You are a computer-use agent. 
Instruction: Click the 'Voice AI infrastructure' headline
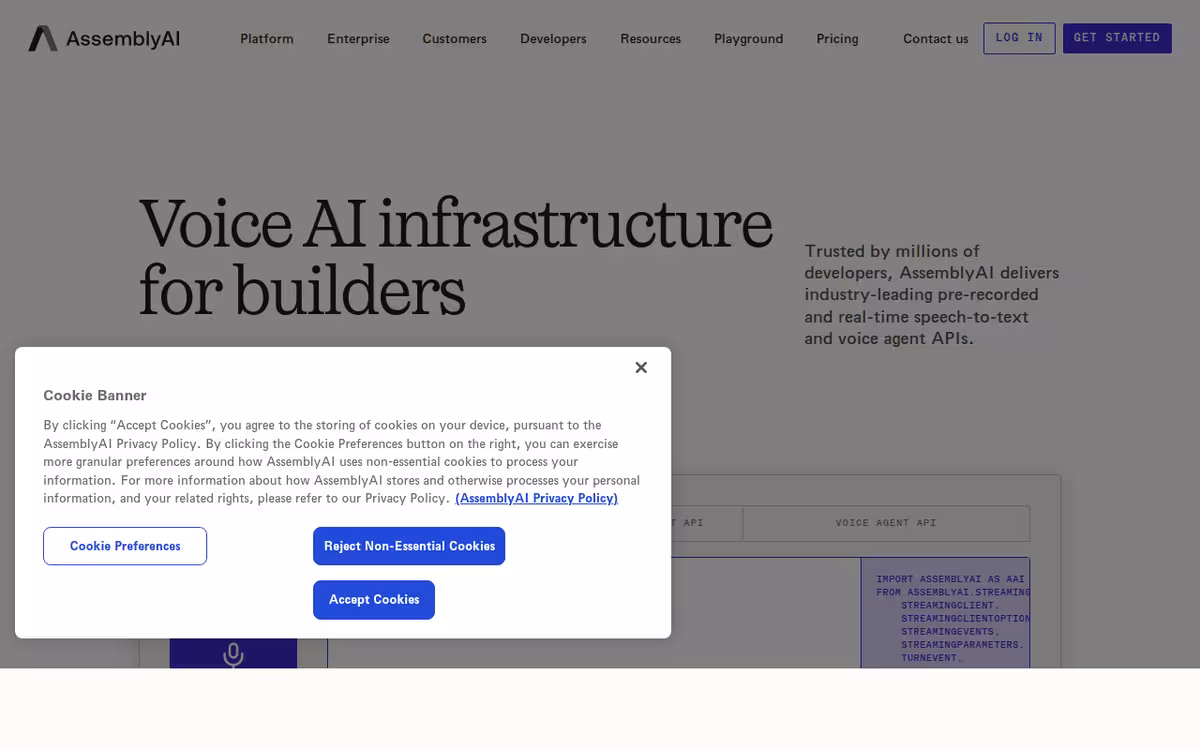[x=456, y=224]
